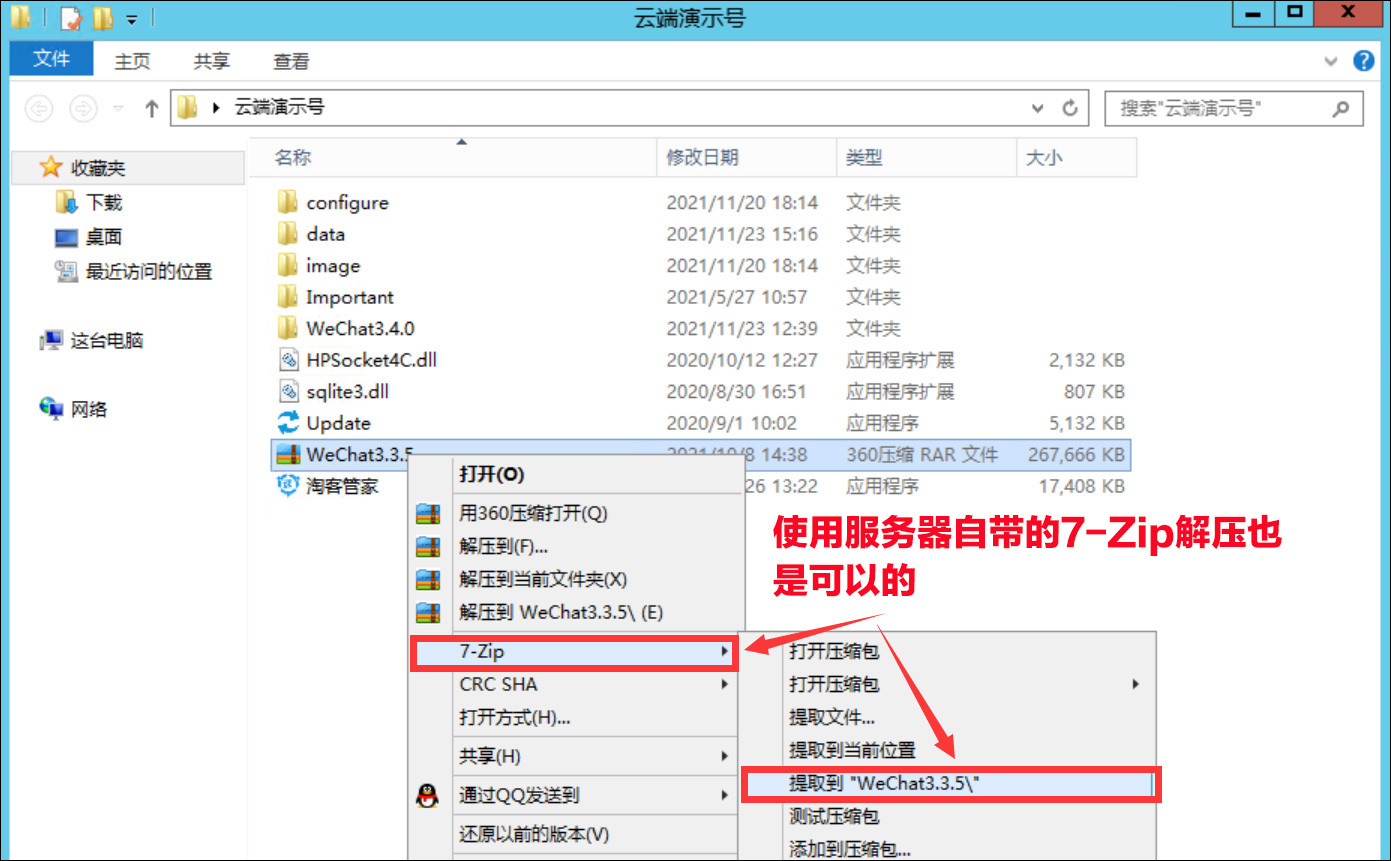1391x861 pixels.
Task: Select the HPSocket4C.dll file icon
Action: coord(288,360)
